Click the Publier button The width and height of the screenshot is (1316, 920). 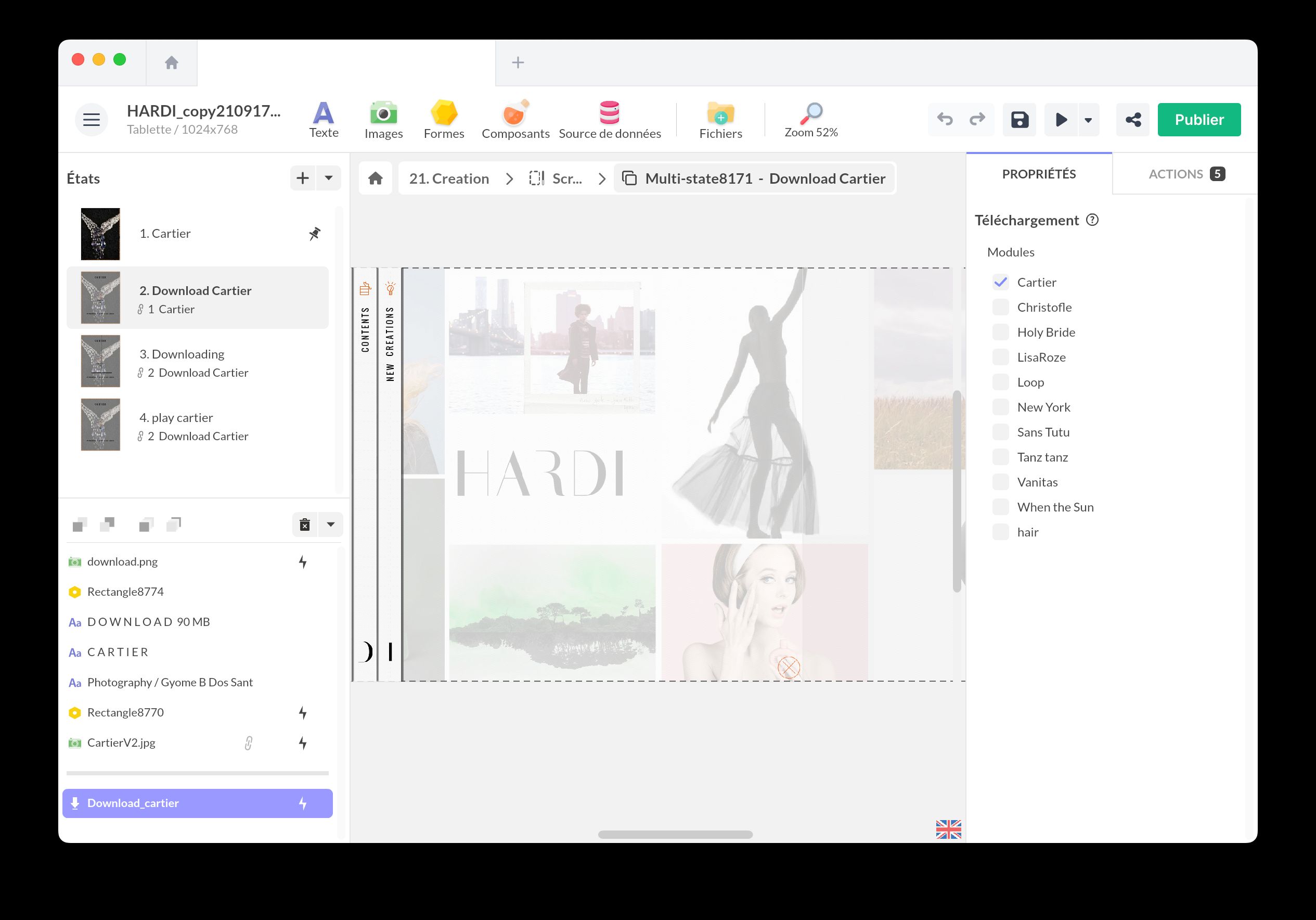pos(1199,119)
